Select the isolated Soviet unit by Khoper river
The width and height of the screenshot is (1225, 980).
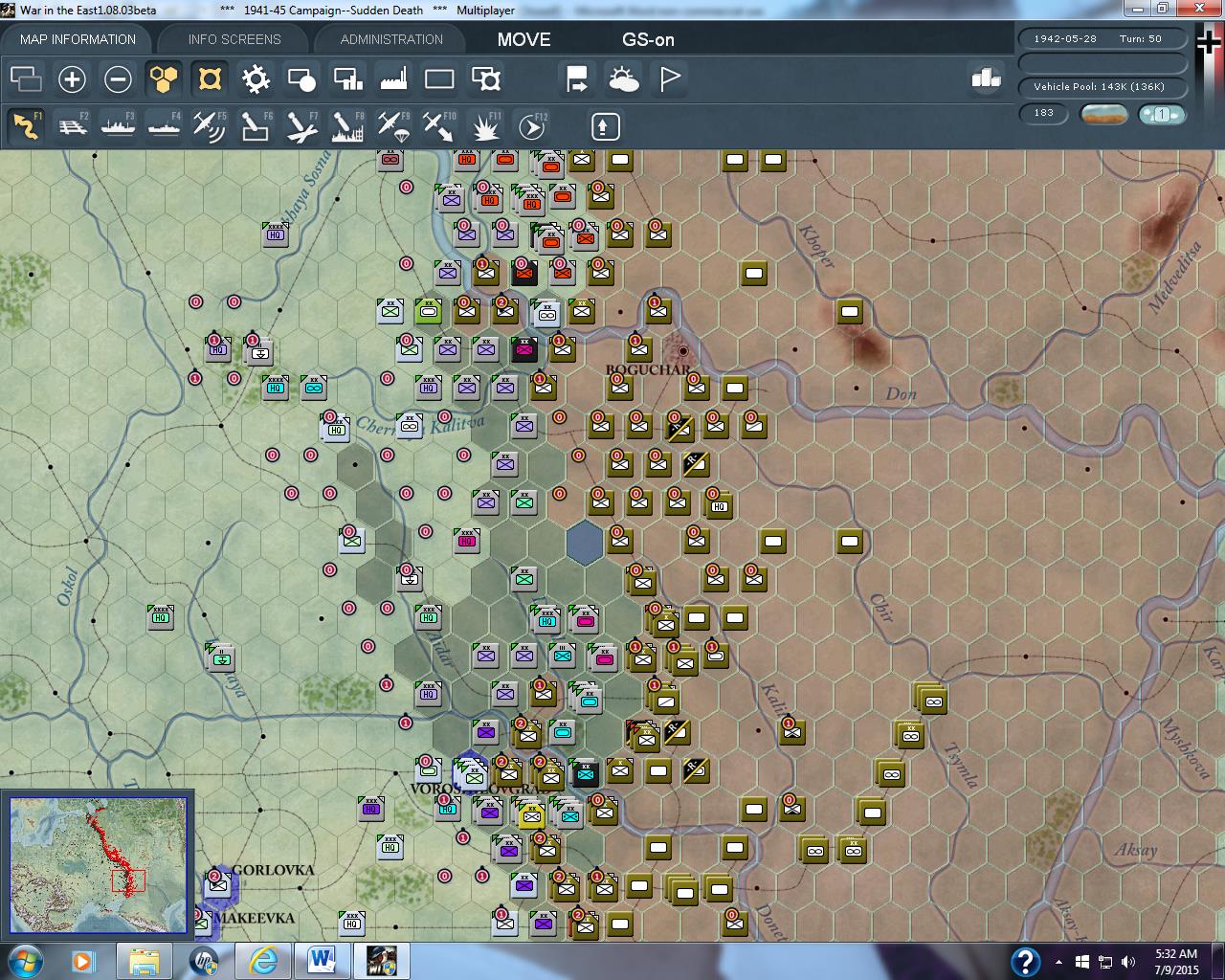(x=850, y=311)
